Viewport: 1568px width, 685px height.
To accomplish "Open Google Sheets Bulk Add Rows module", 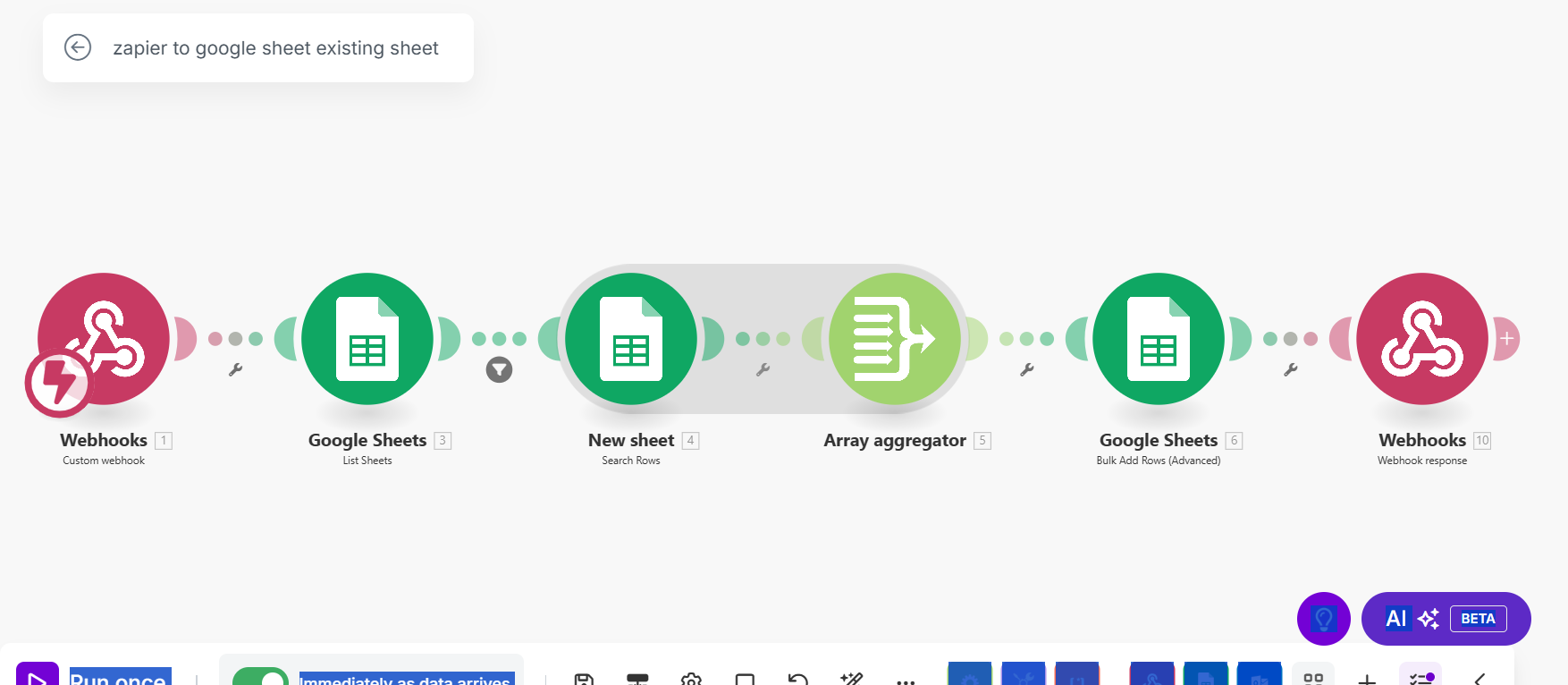I will pyautogui.click(x=1158, y=339).
